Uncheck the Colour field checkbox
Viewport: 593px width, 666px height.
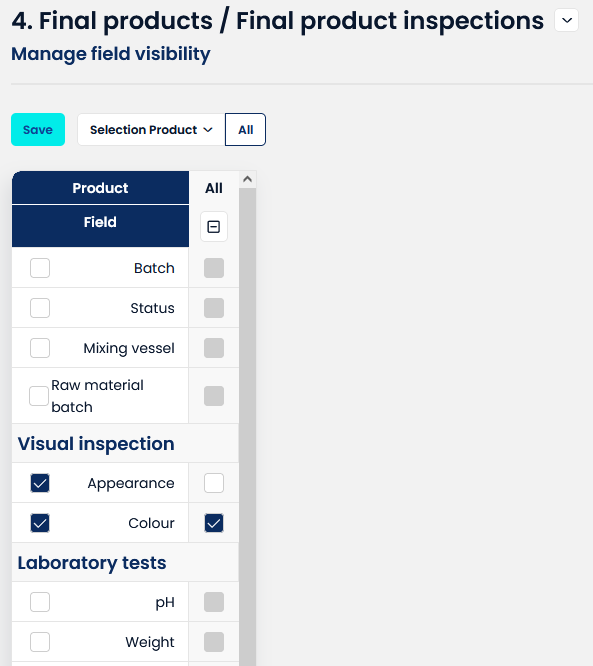tap(40, 523)
